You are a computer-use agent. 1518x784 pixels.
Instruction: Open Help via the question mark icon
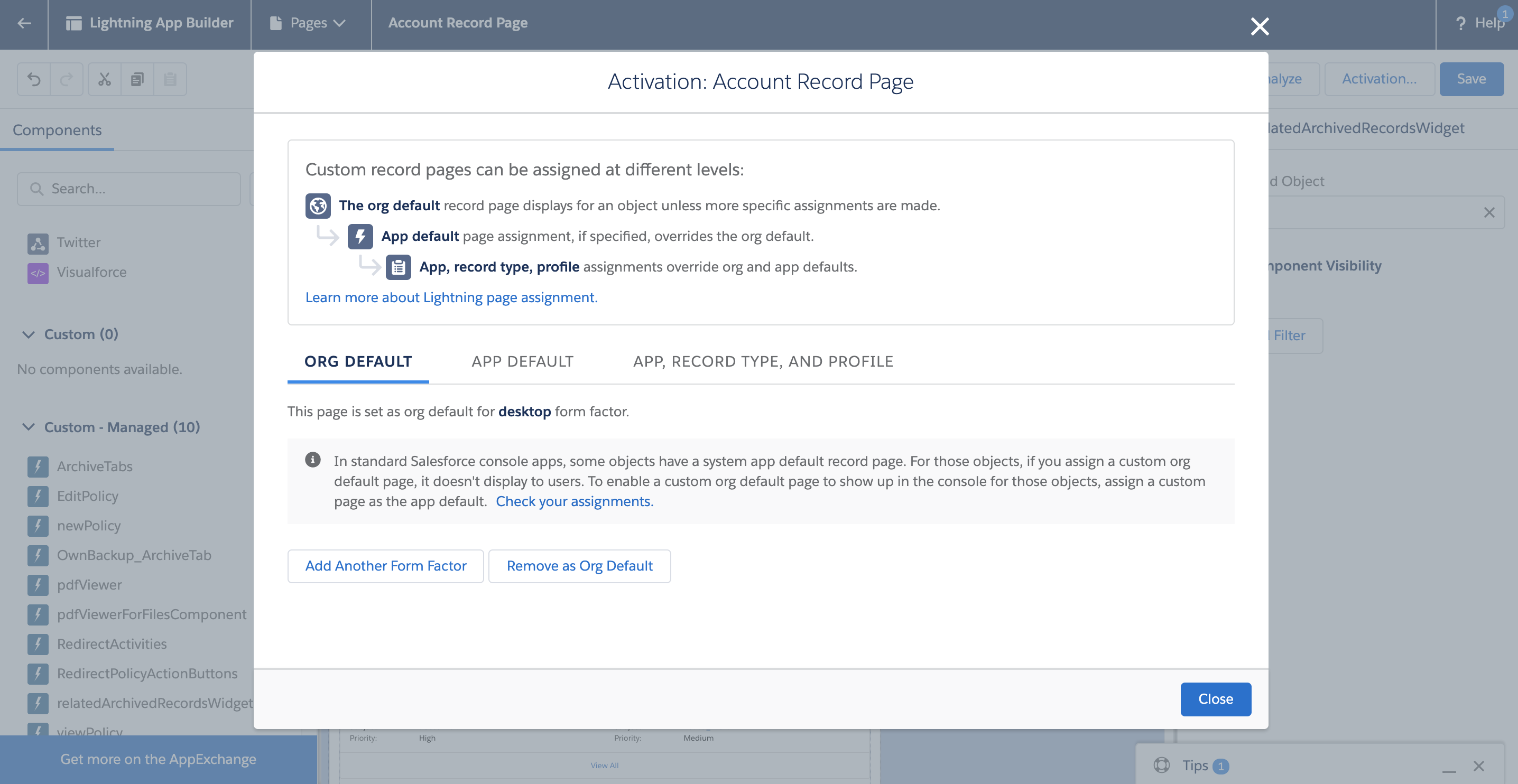point(1460,23)
